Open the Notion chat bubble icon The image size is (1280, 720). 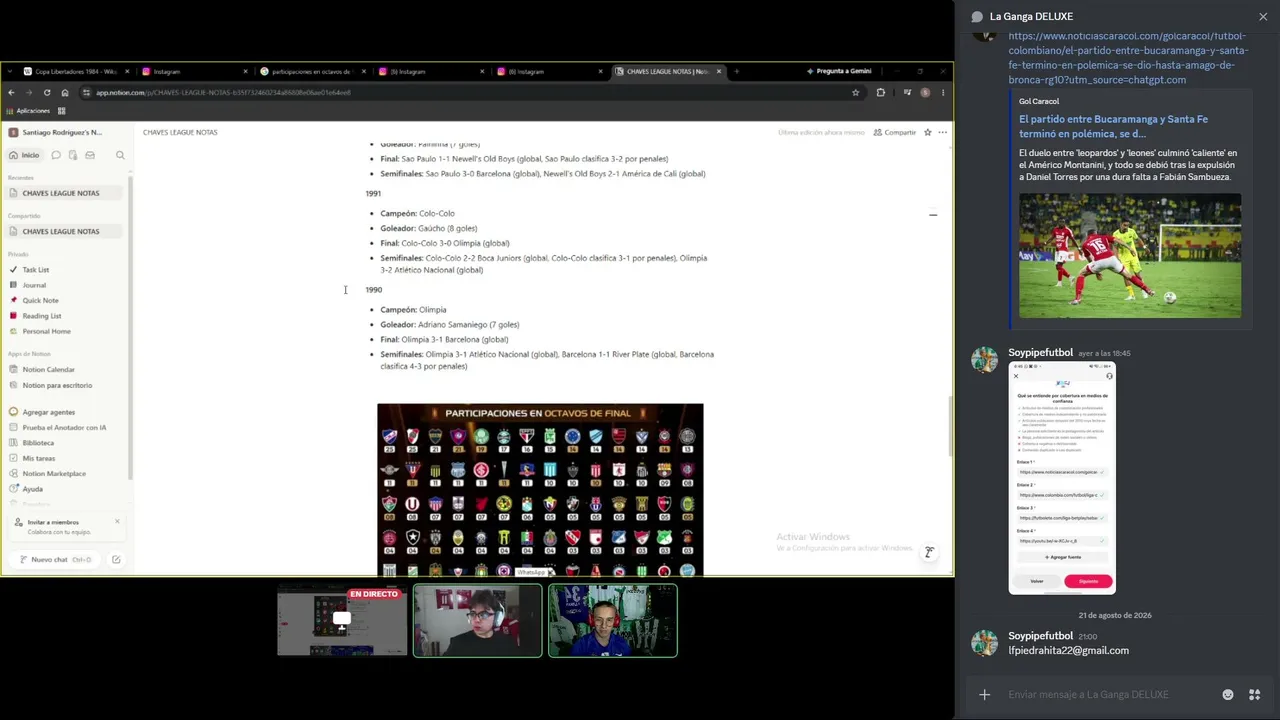[56, 155]
